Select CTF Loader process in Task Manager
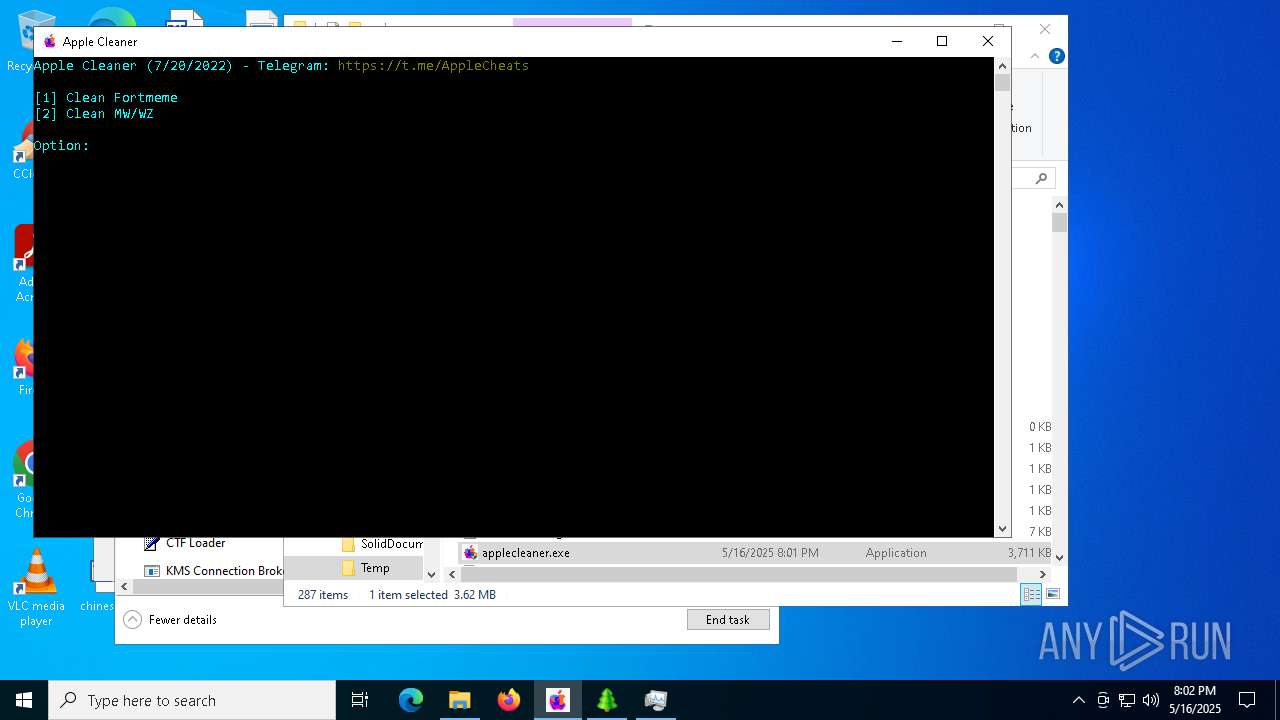Viewport: 1280px width, 720px height. [x=195, y=543]
